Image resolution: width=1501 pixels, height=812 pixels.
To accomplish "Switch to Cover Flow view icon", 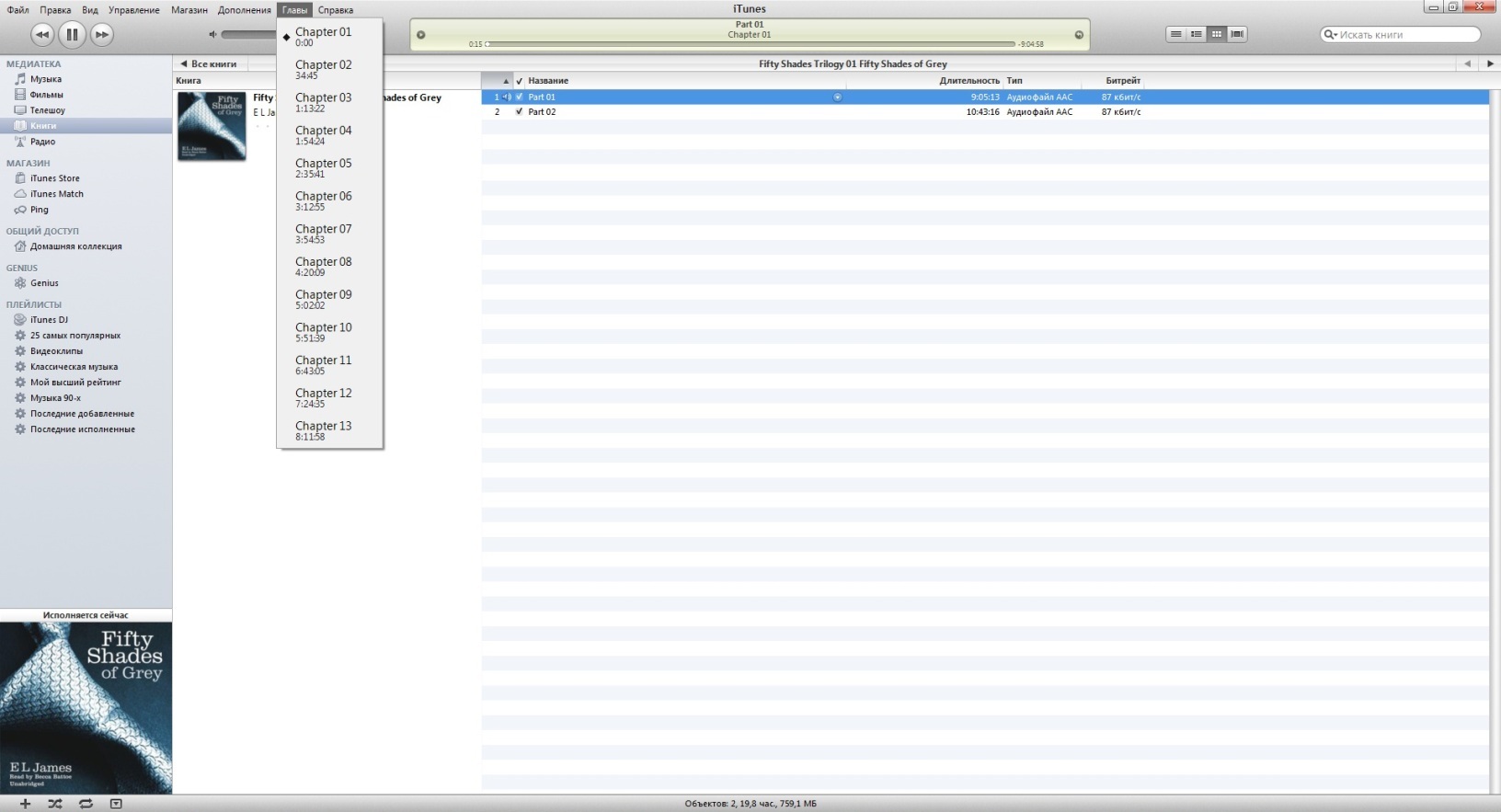I will [x=1237, y=34].
